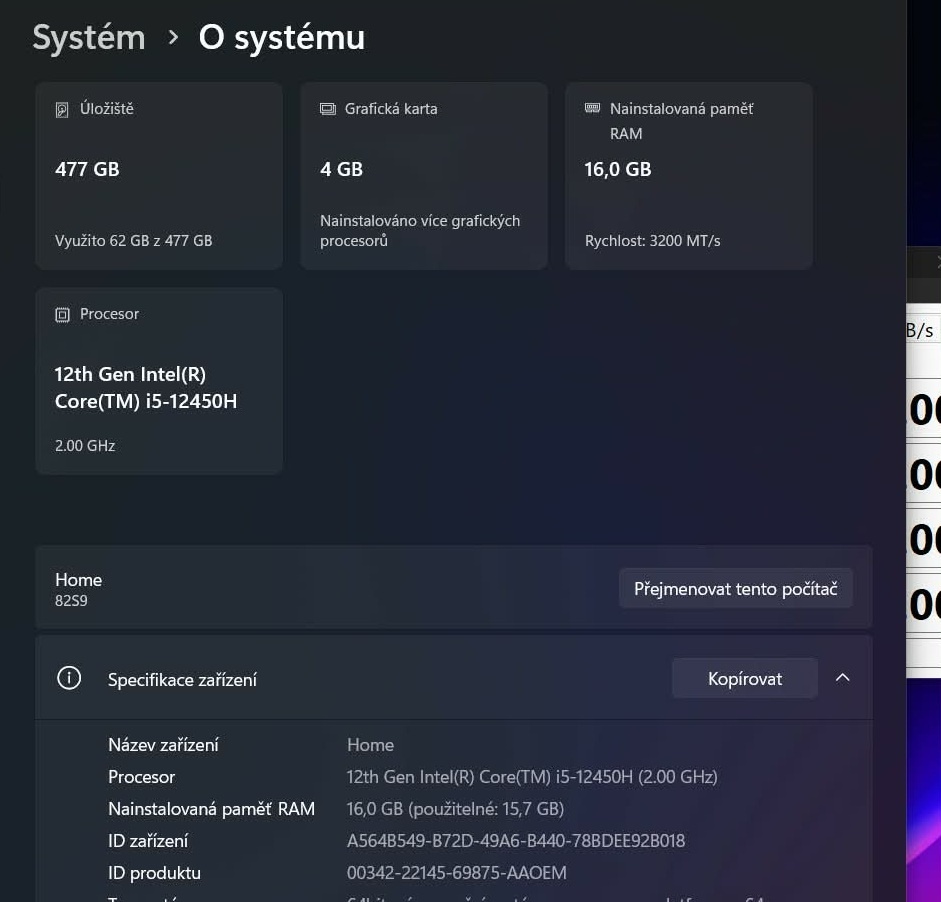This screenshot has height=902, width=941.
Task: Open the Úložiště storage card
Action: coord(158,175)
